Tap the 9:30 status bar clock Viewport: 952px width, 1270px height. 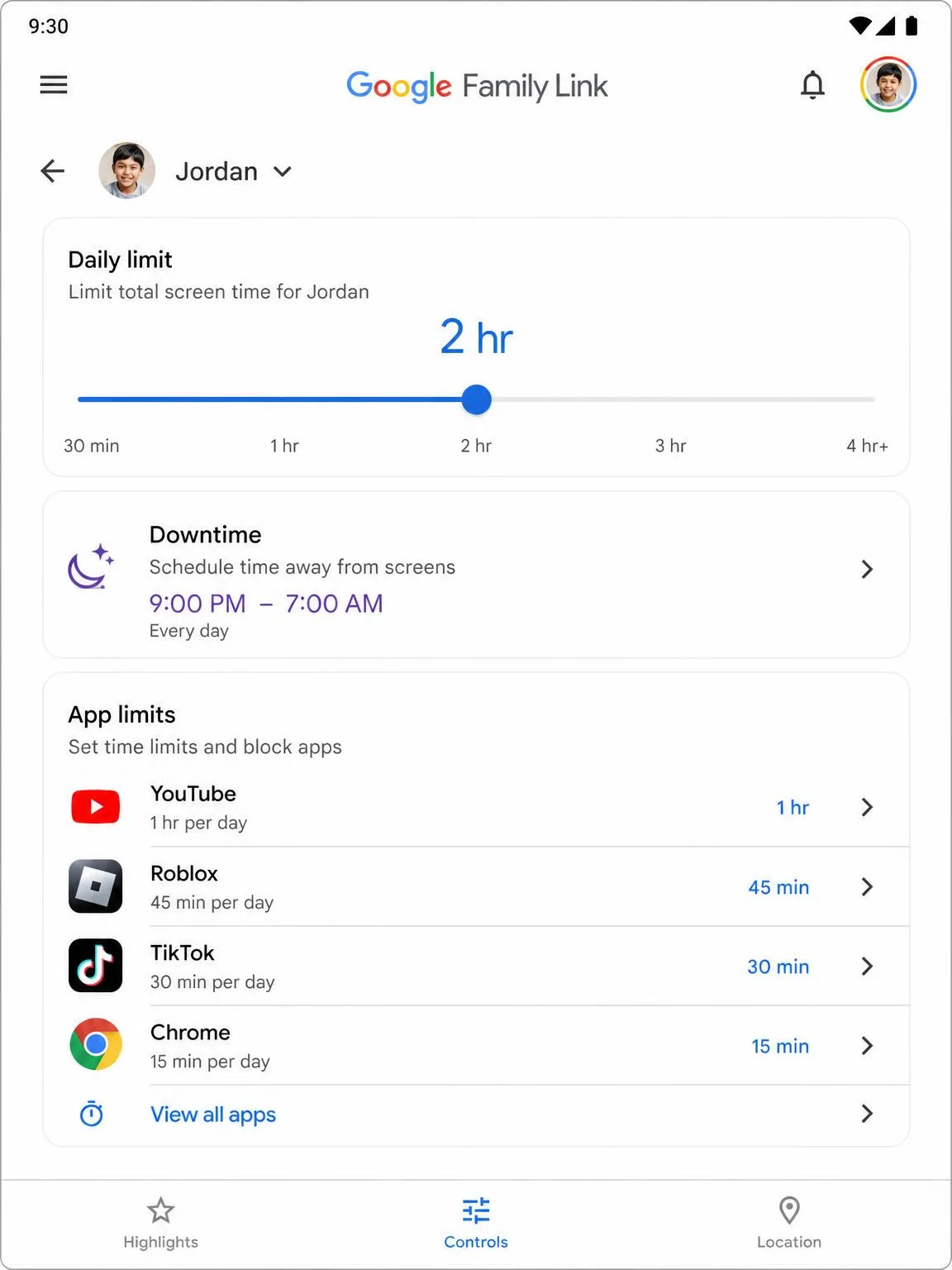[49, 26]
